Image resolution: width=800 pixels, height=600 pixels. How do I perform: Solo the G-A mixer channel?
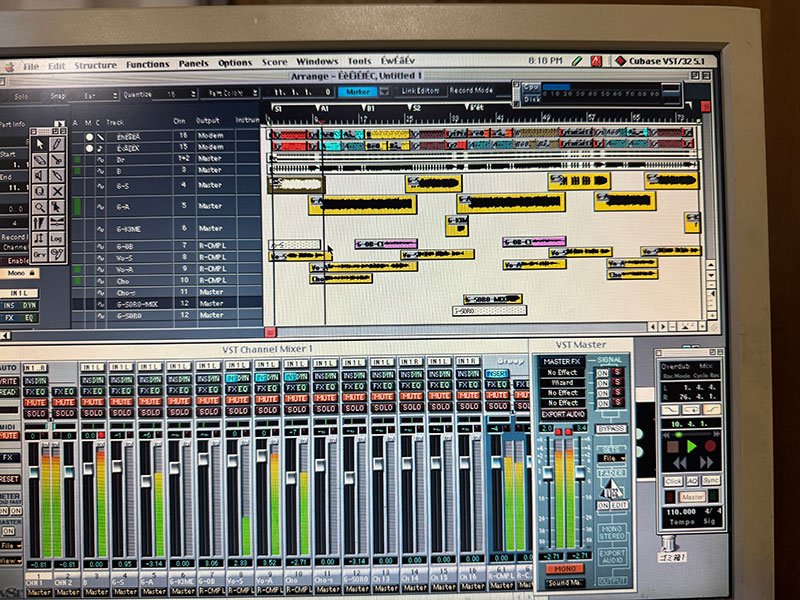pyautogui.click(x=151, y=412)
